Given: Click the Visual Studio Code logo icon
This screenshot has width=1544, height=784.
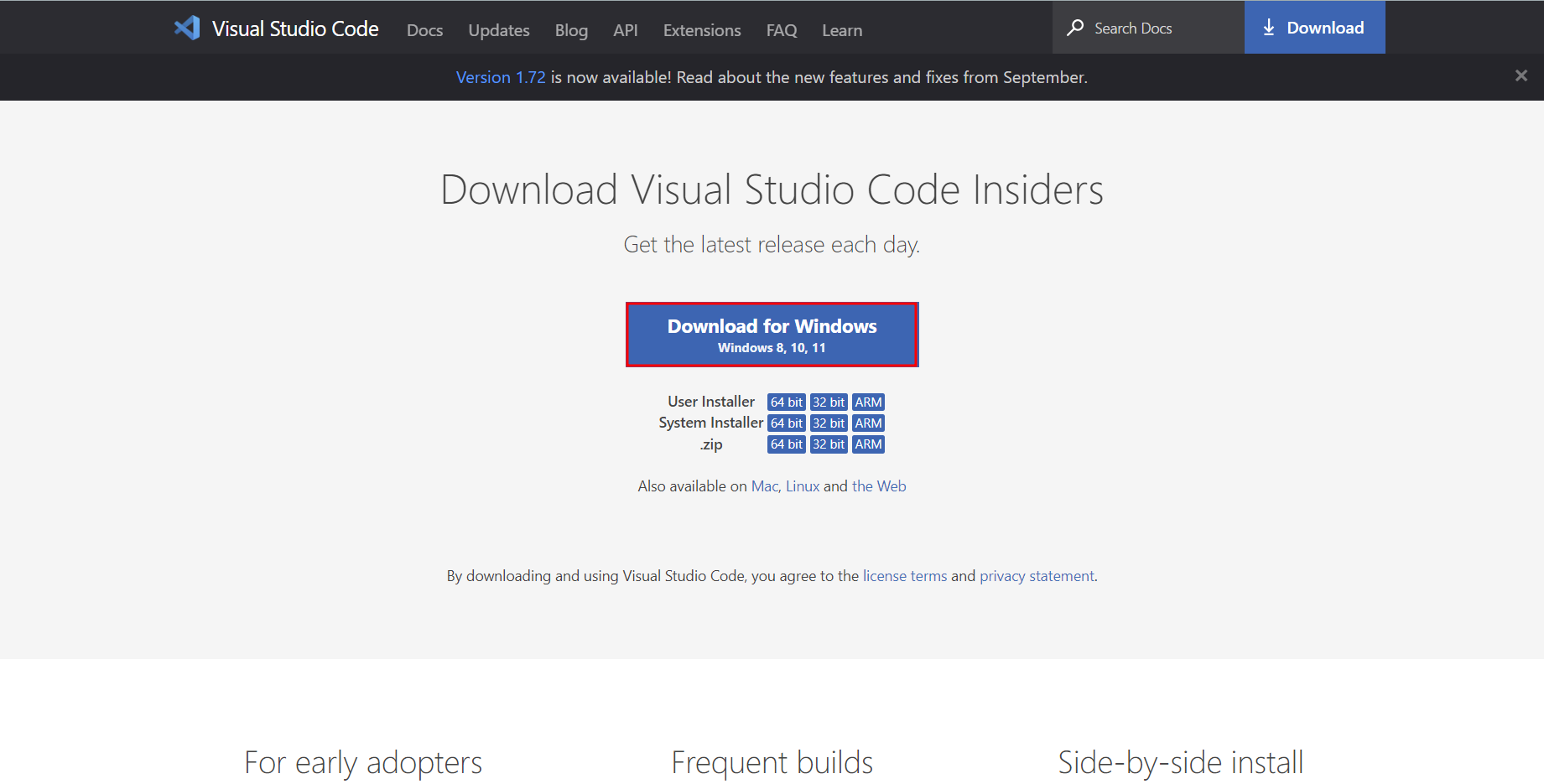Looking at the screenshot, I should click(x=187, y=28).
